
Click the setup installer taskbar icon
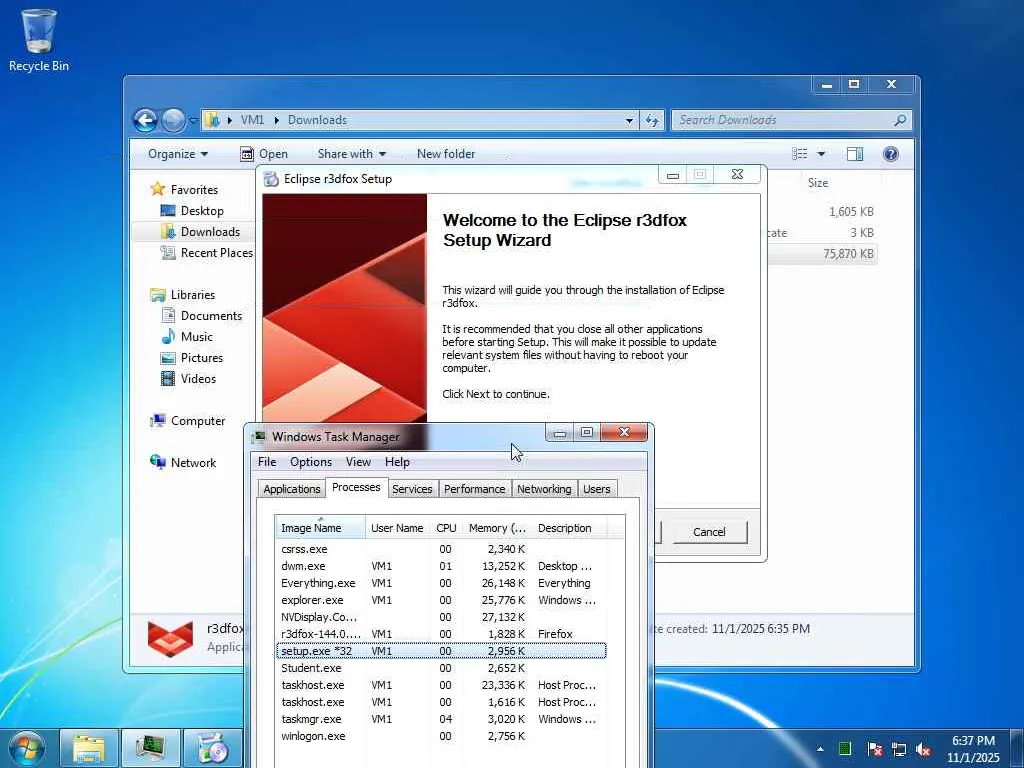tap(212, 749)
